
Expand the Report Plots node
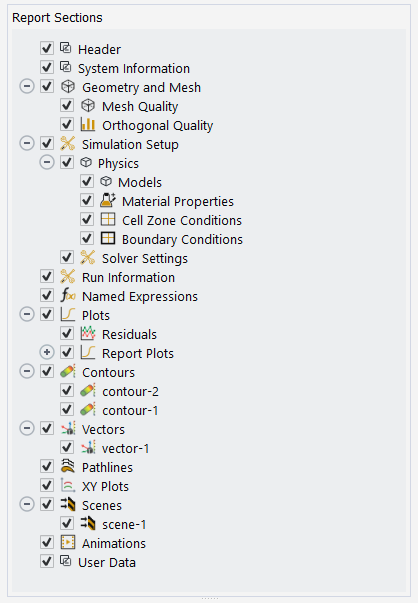pyautogui.click(x=47, y=352)
